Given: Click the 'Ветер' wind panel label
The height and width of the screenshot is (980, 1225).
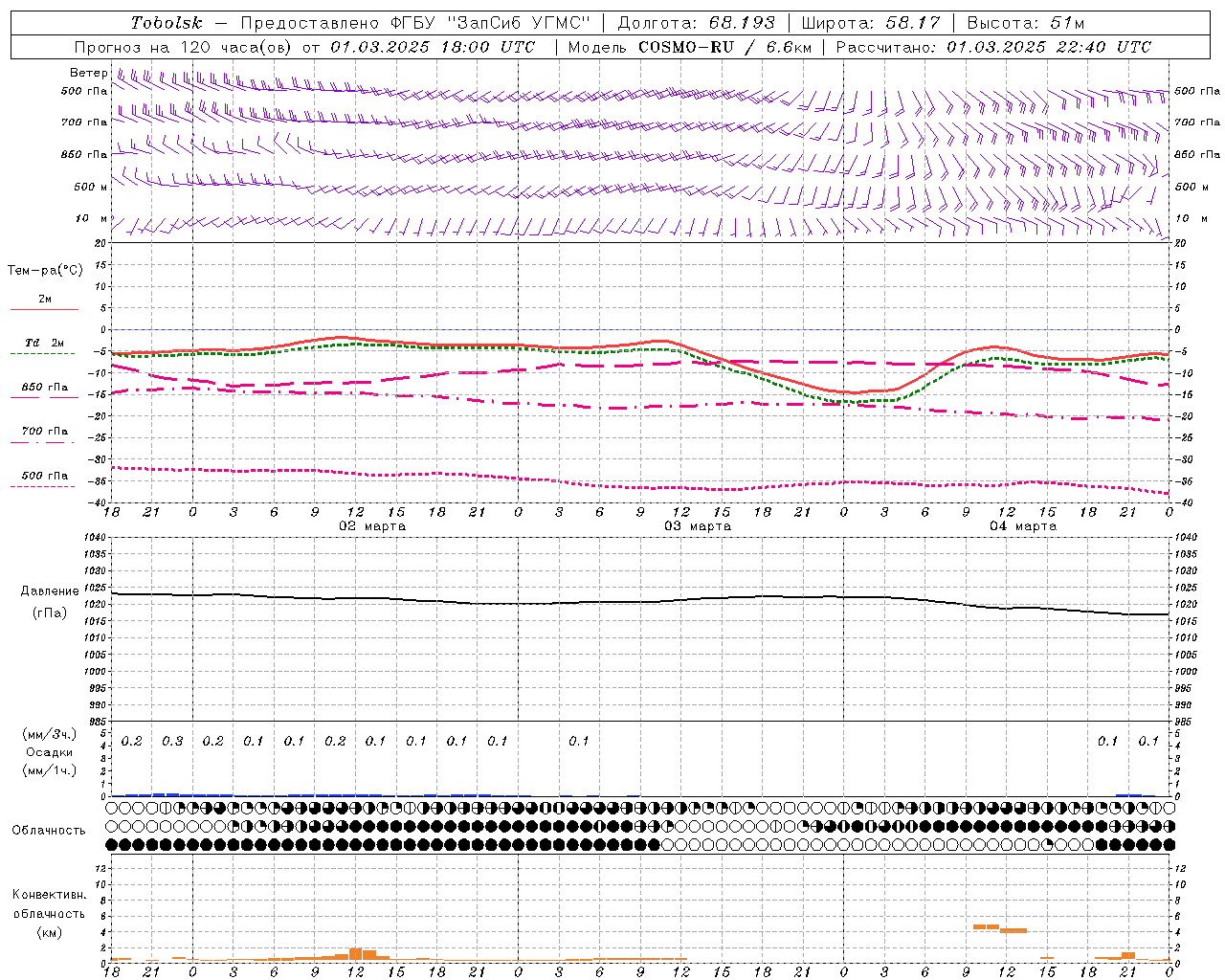Looking at the screenshot, I should pyautogui.click(x=88, y=73).
